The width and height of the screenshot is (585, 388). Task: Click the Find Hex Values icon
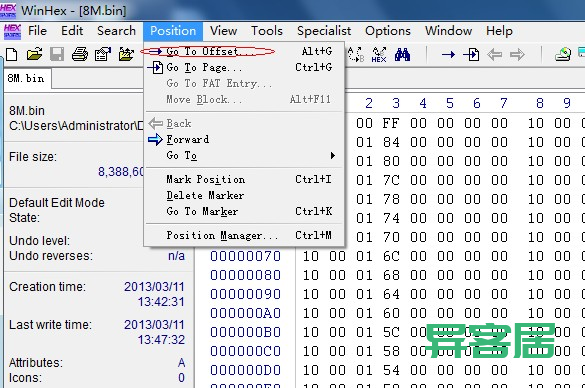click(x=379, y=54)
